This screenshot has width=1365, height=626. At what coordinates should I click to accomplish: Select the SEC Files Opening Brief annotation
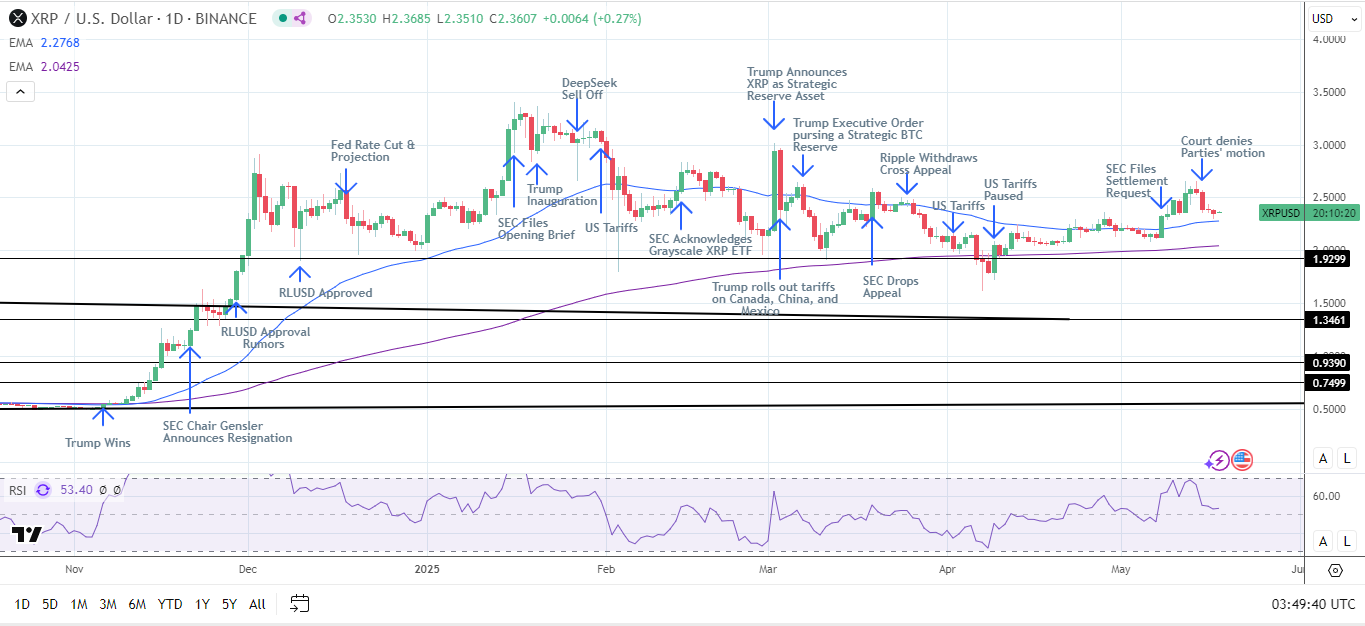point(536,229)
